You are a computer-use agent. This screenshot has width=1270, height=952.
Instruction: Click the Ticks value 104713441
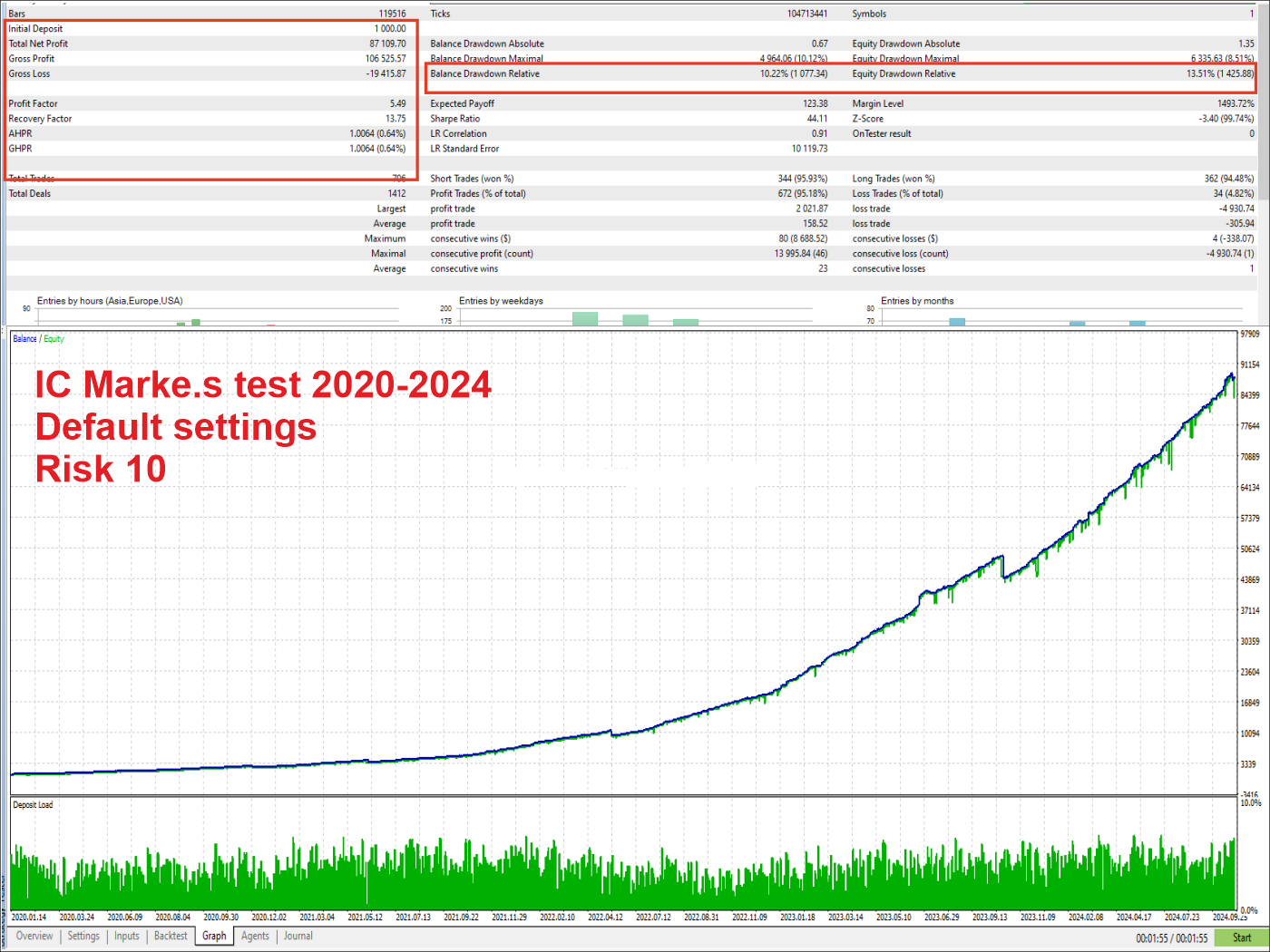807,14
